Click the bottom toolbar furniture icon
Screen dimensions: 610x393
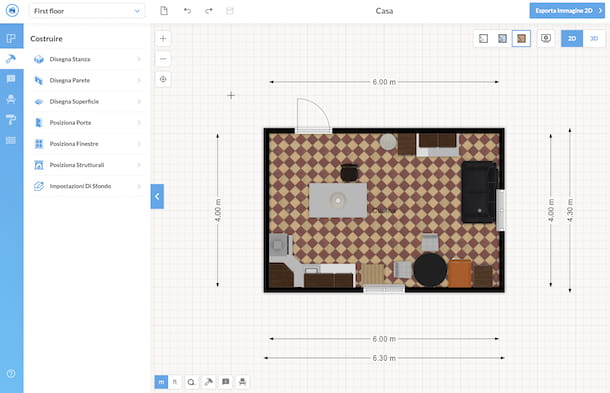click(242, 382)
